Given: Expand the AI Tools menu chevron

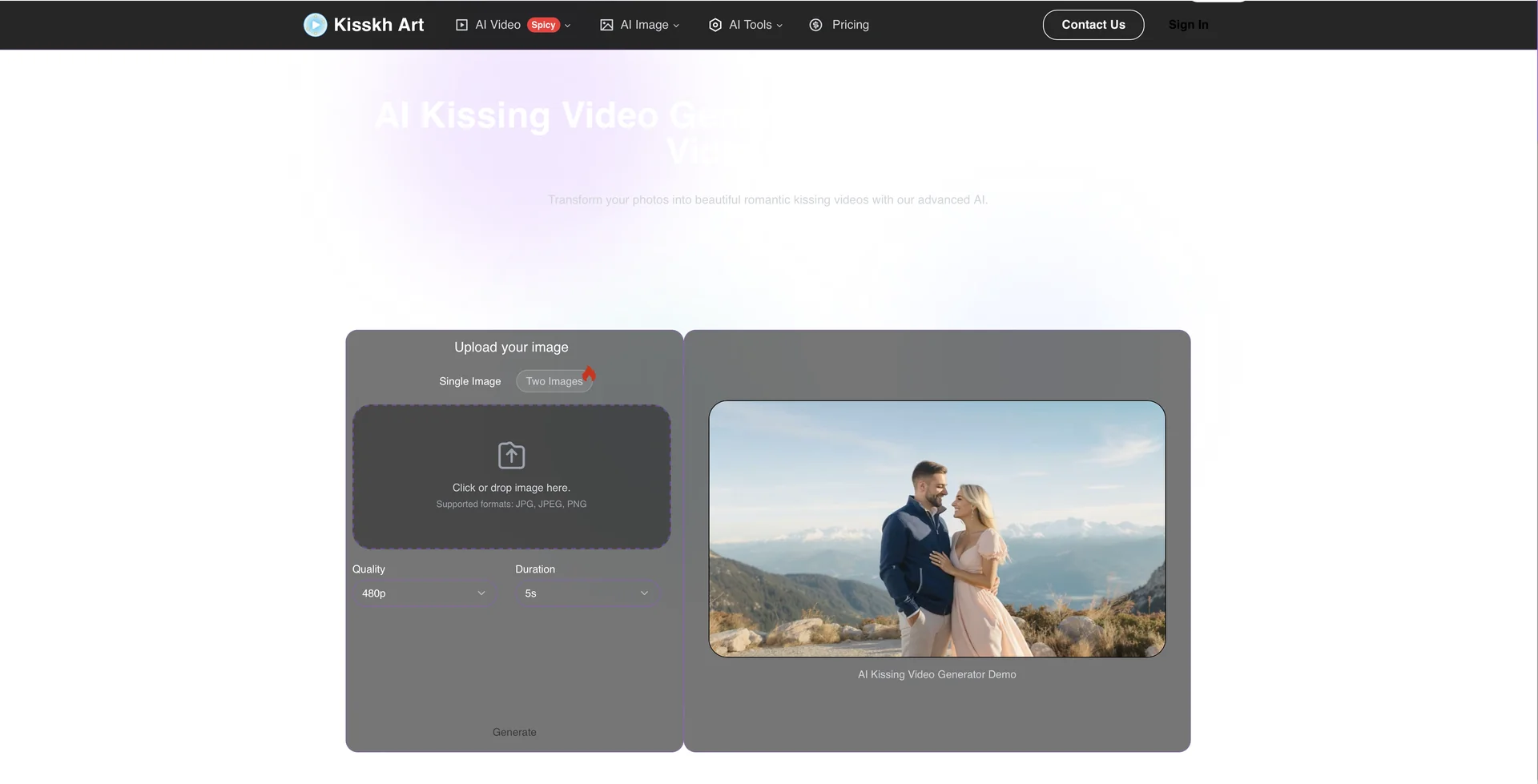Looking at the screenshot, I should [x=779, y=26].
